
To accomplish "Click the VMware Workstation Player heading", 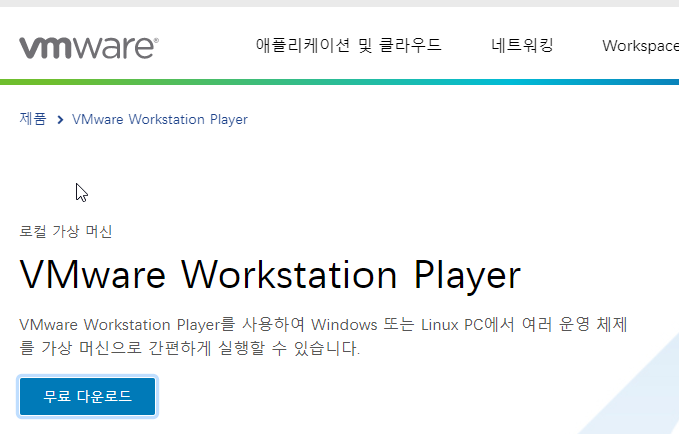I will [x=270, y=275].
